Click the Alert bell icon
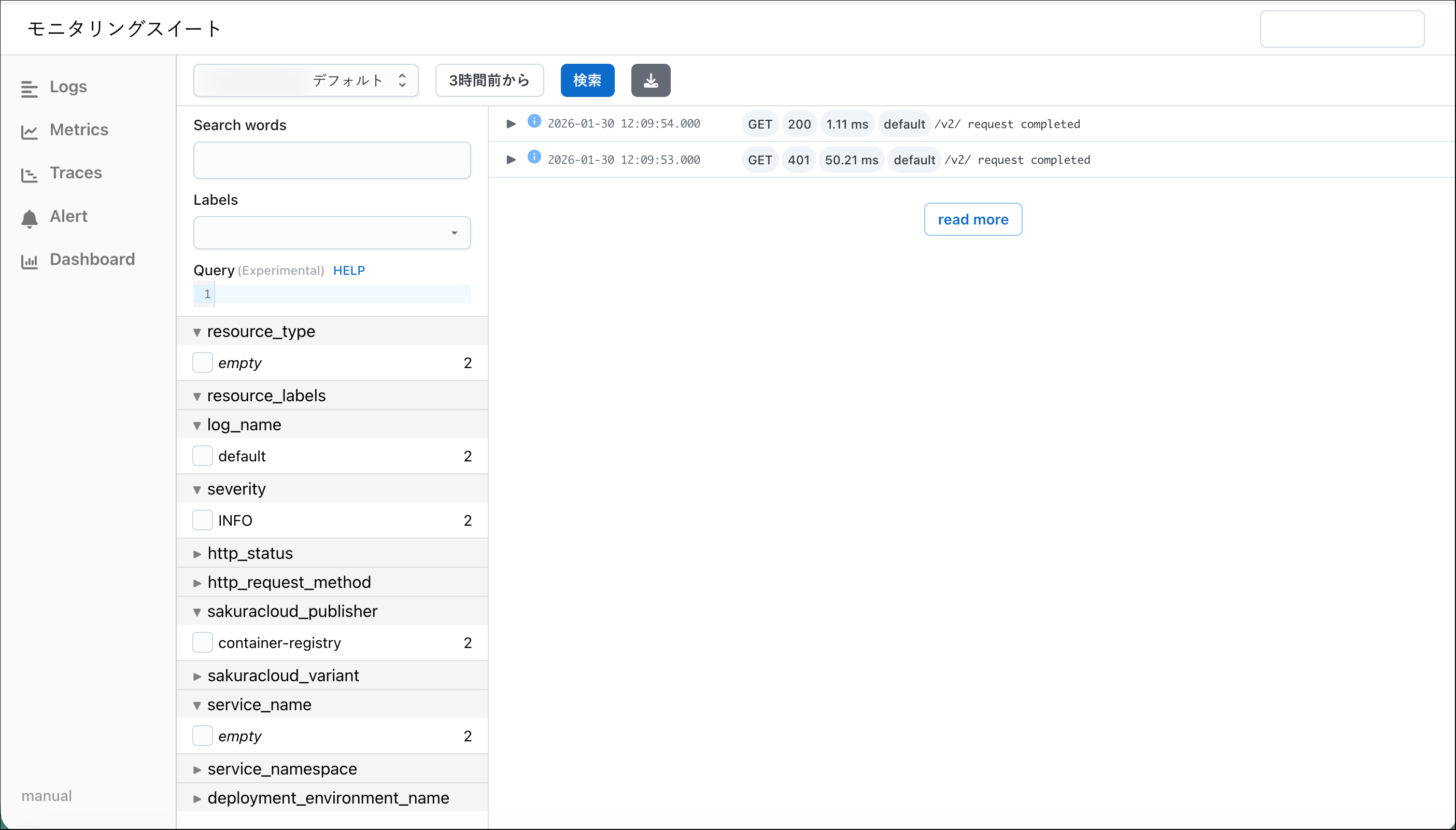1456x830 pixels. pyautogui.click(x=29, y=218)
